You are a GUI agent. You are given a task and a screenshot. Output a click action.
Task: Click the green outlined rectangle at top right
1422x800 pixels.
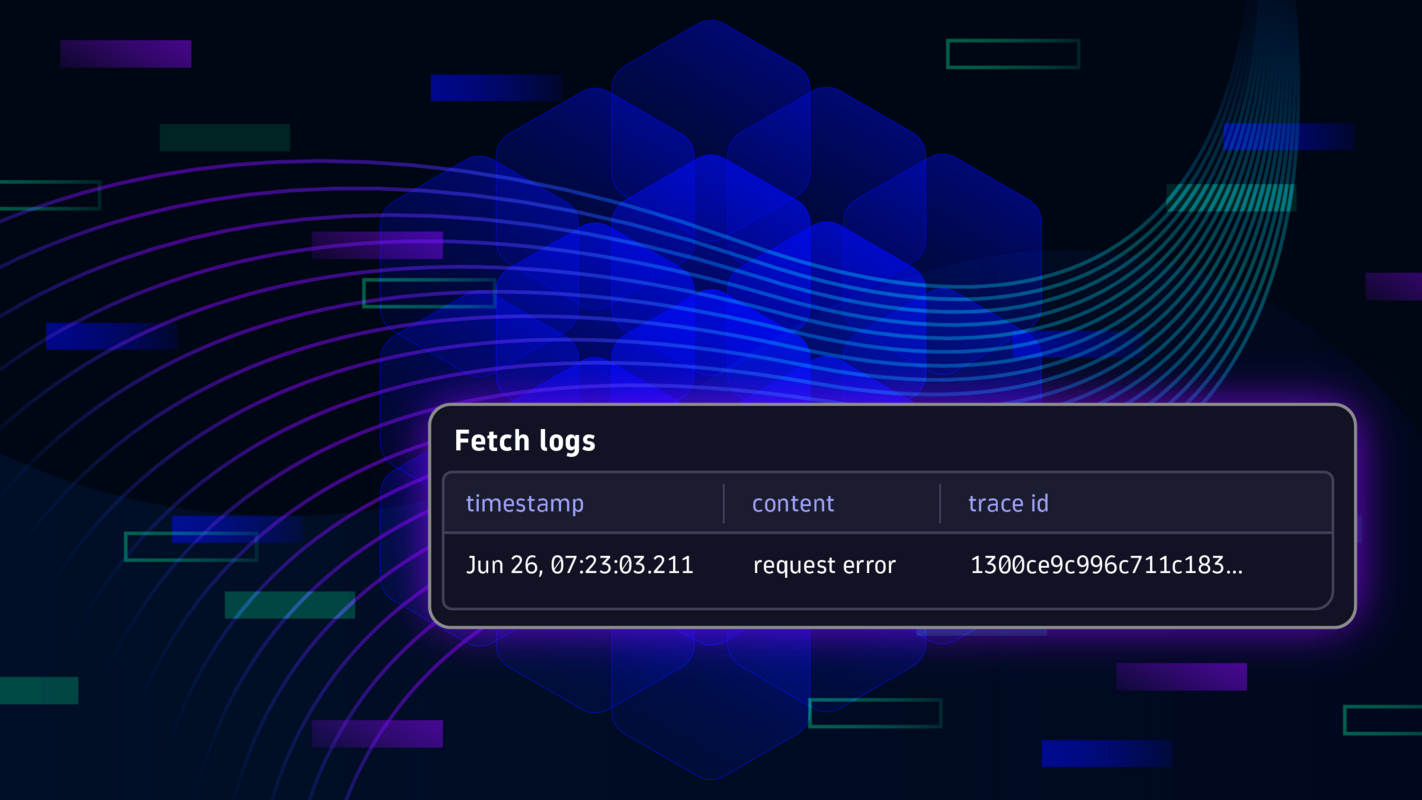[1012, 54]
